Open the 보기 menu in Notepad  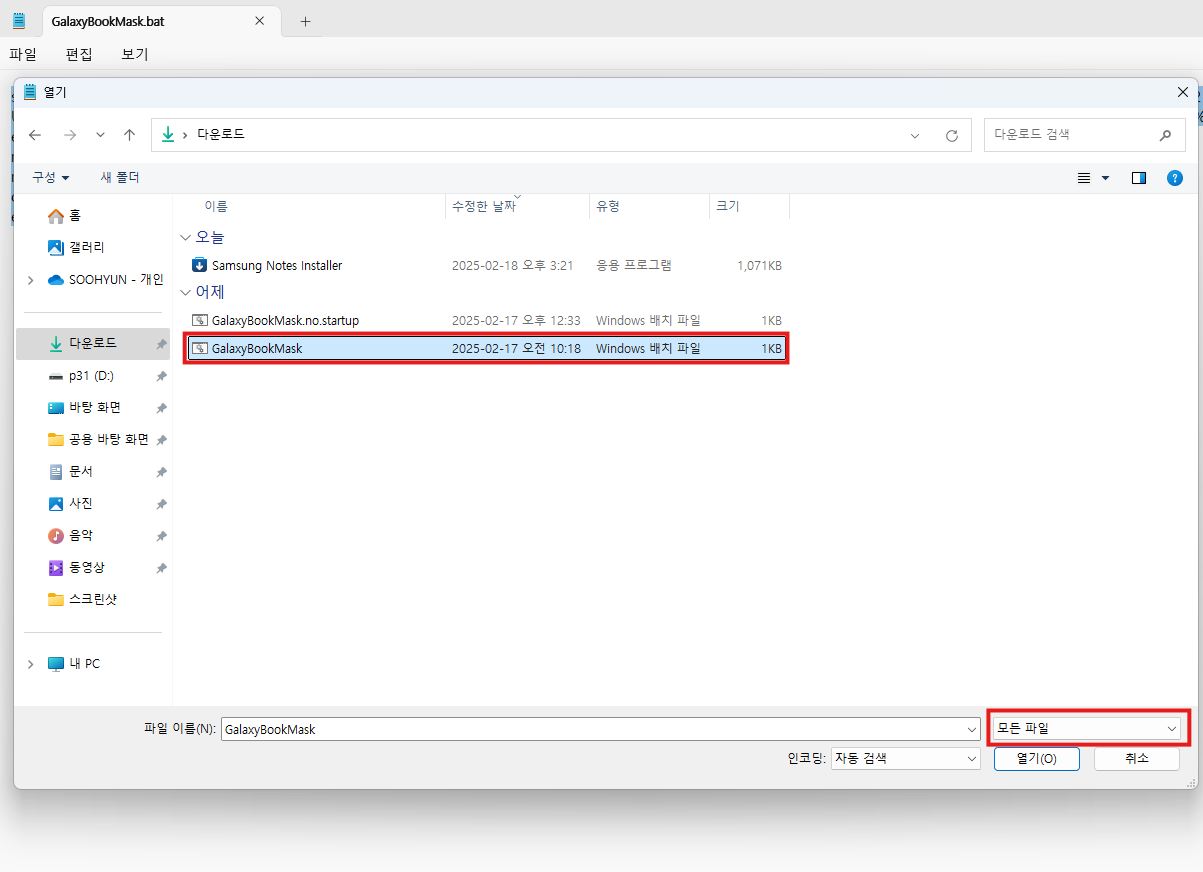[135, 54]
